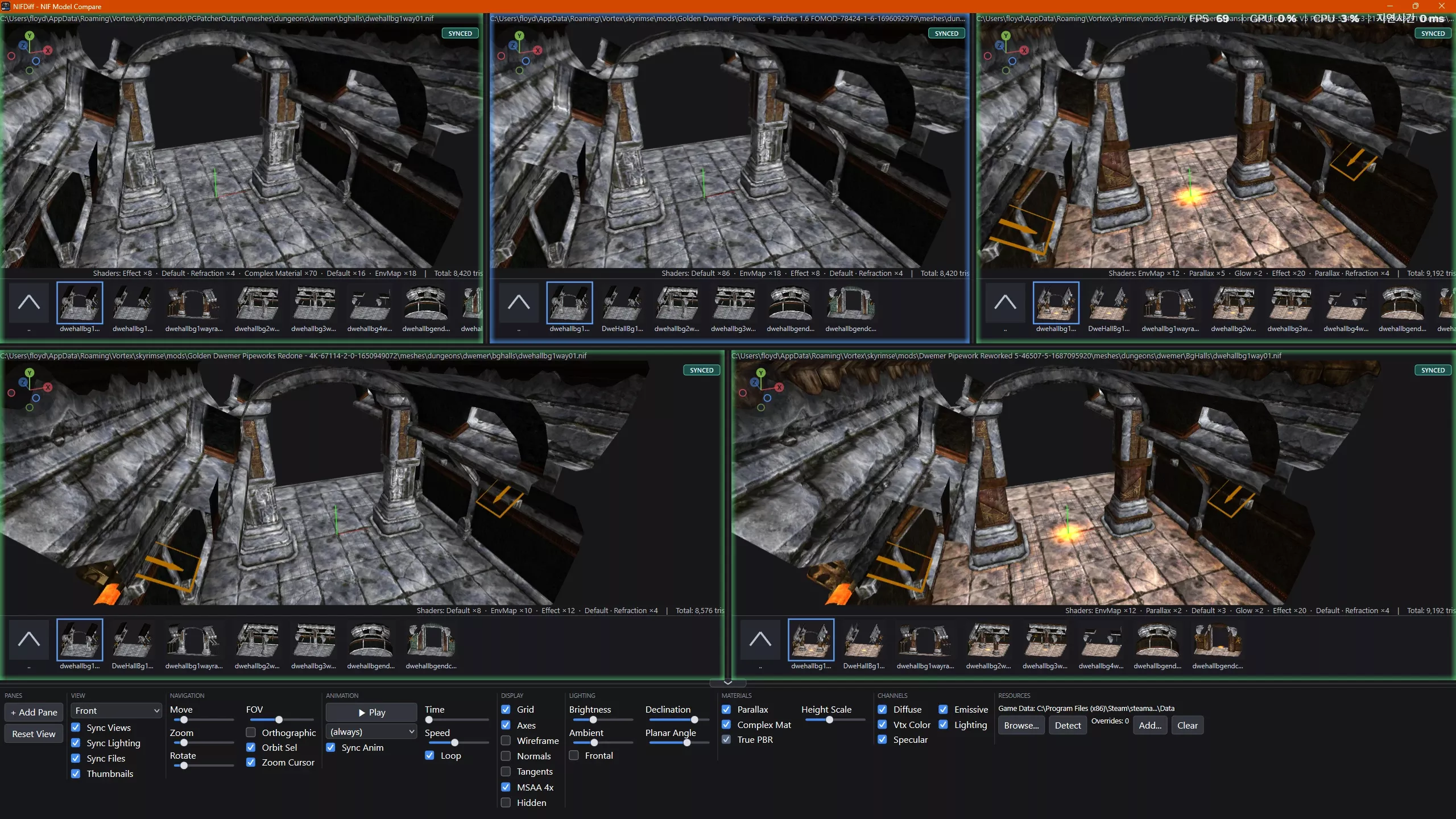
Task: Click the Reset View button
Action: pyautogui.click(x=34, y=734)
